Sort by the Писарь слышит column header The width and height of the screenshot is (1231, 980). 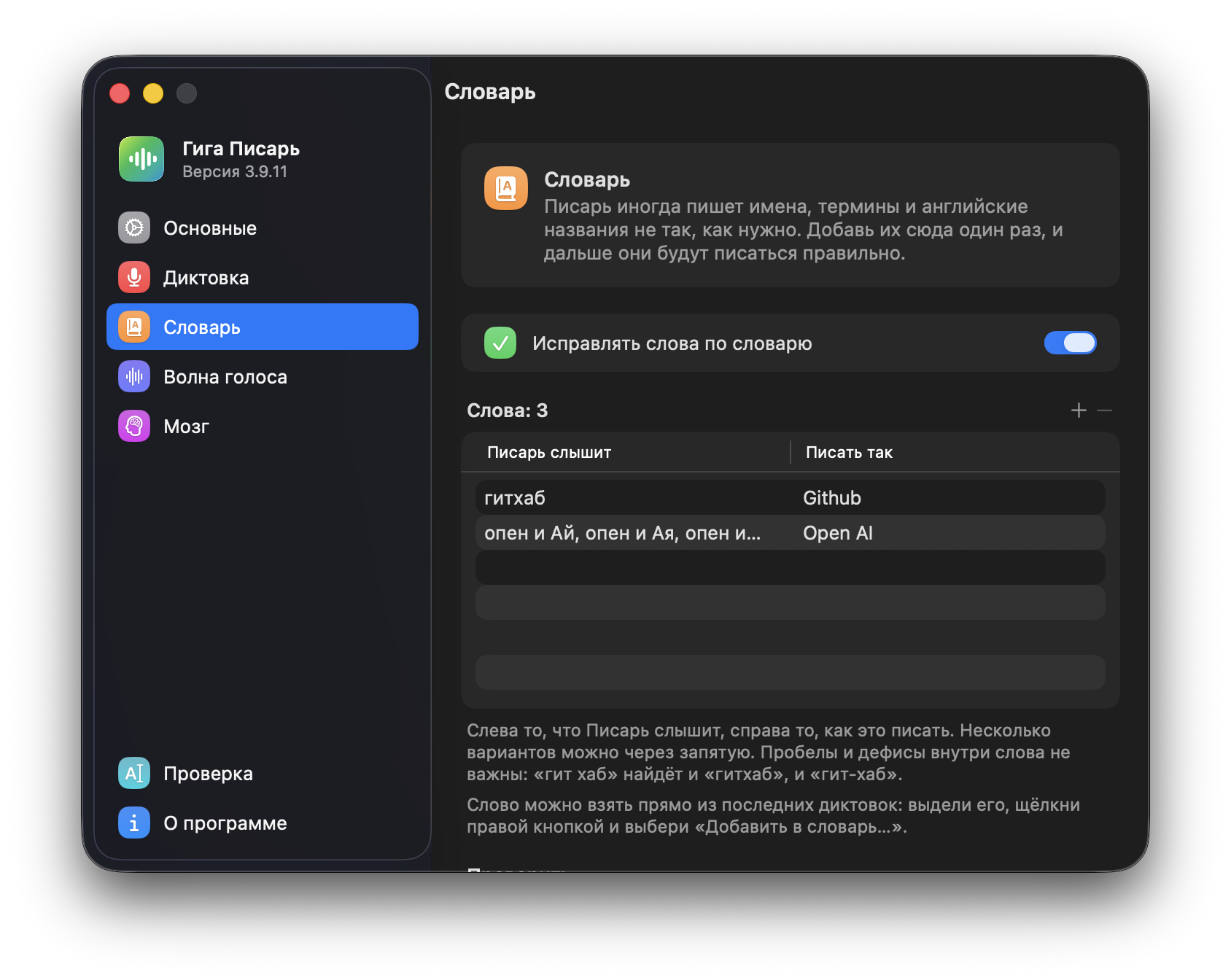[x=549, y=452]
